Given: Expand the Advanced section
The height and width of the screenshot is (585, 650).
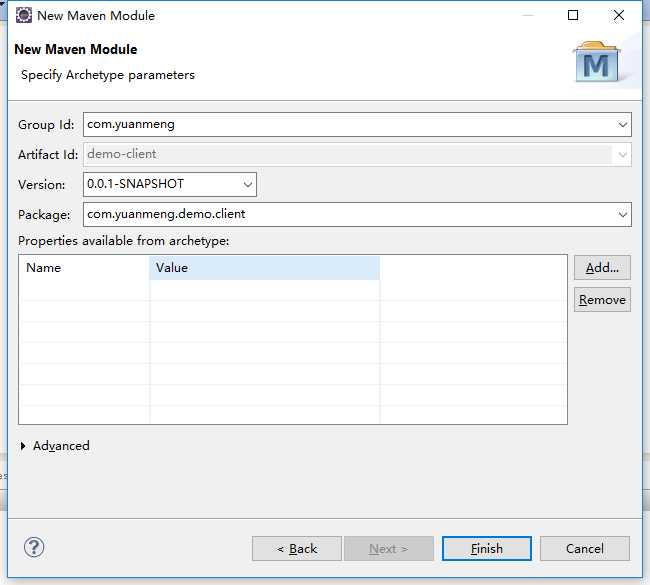Looking at the screenshot, I should pyautogui.click(x=23, y=446).
